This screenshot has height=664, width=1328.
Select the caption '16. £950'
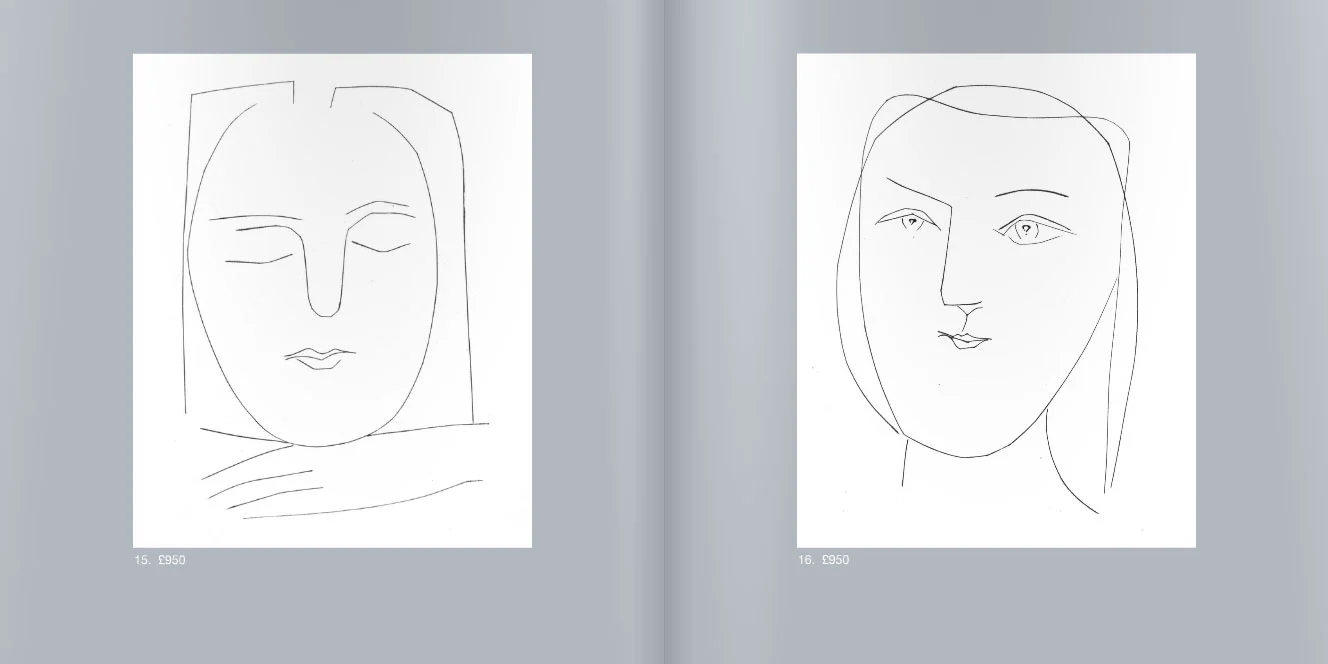[824, 560]
